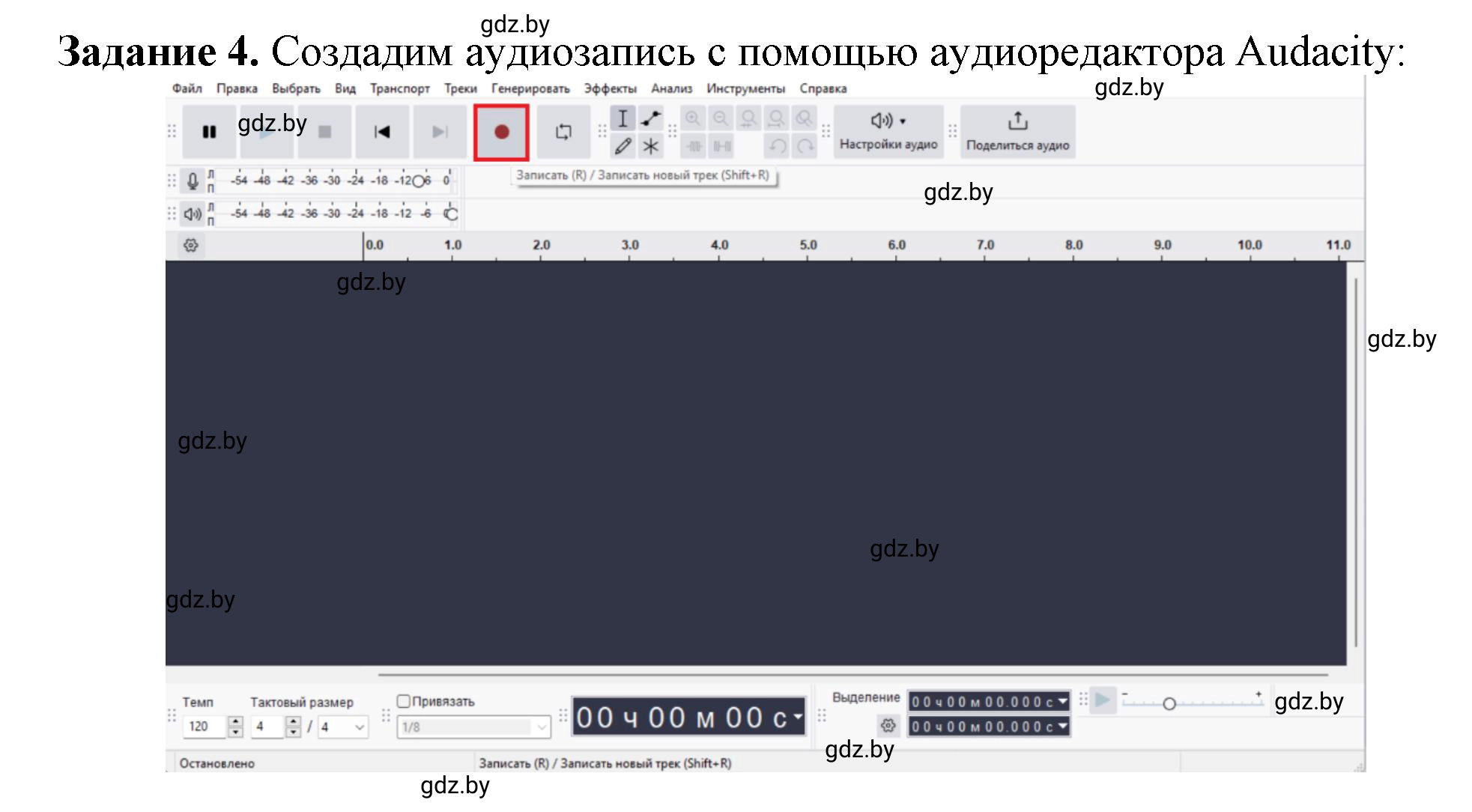Adjust the playback level slider knob
The height and width of the screenshot is (812, 1472).
(451, 214)
